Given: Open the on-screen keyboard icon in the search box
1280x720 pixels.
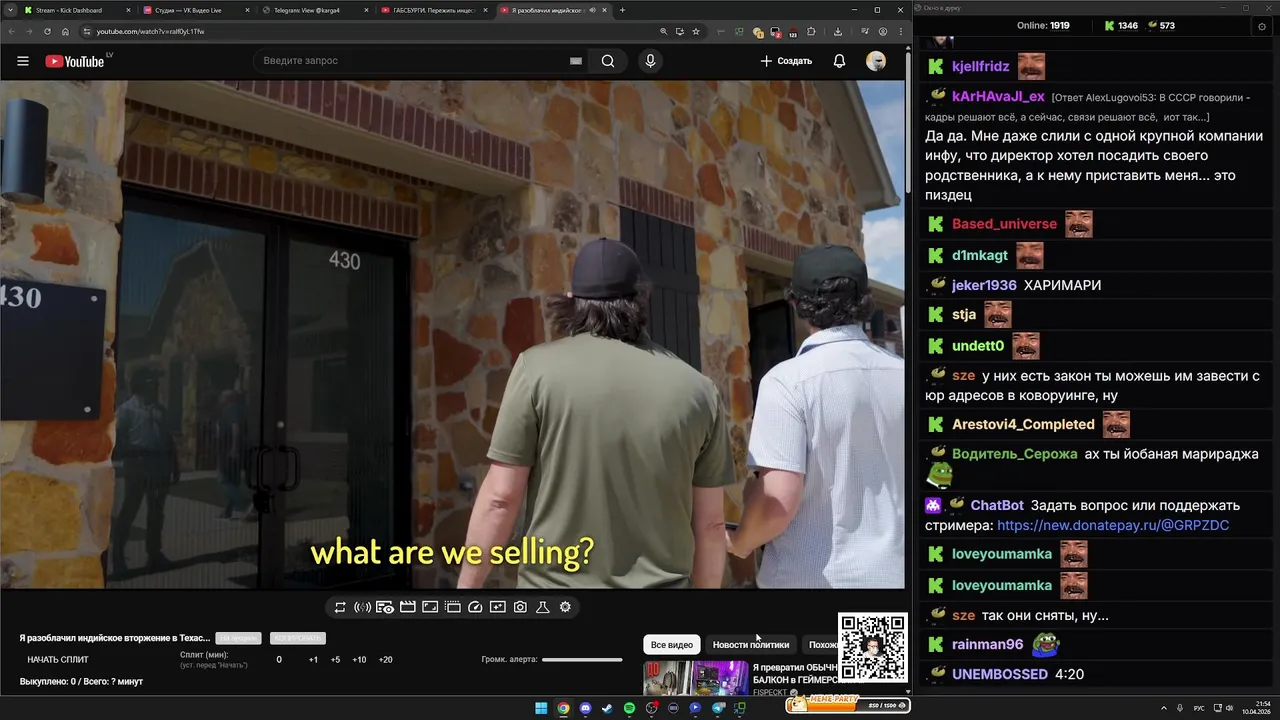Looking at the screenshot, I should 576,61.
